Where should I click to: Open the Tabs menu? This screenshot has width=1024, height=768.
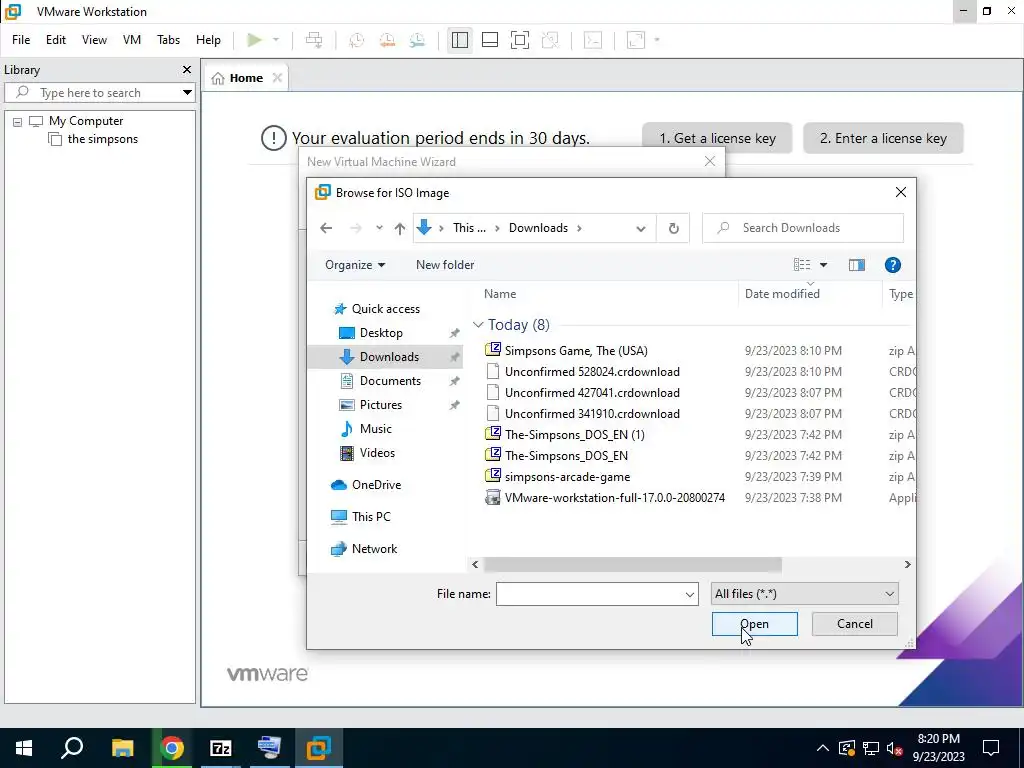[x=168, y=40]
